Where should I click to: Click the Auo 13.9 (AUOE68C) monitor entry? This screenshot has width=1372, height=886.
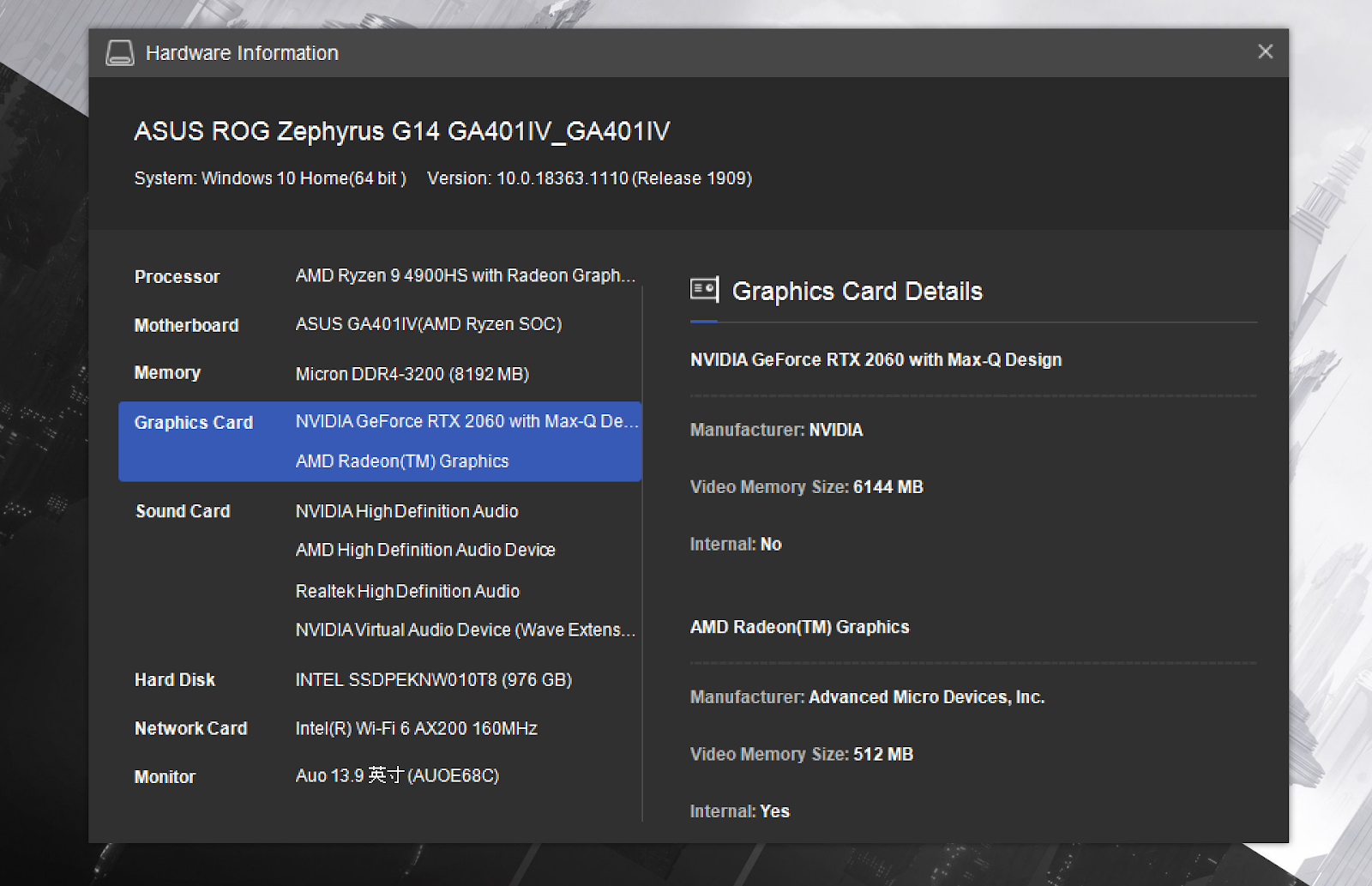click(397, 775)
